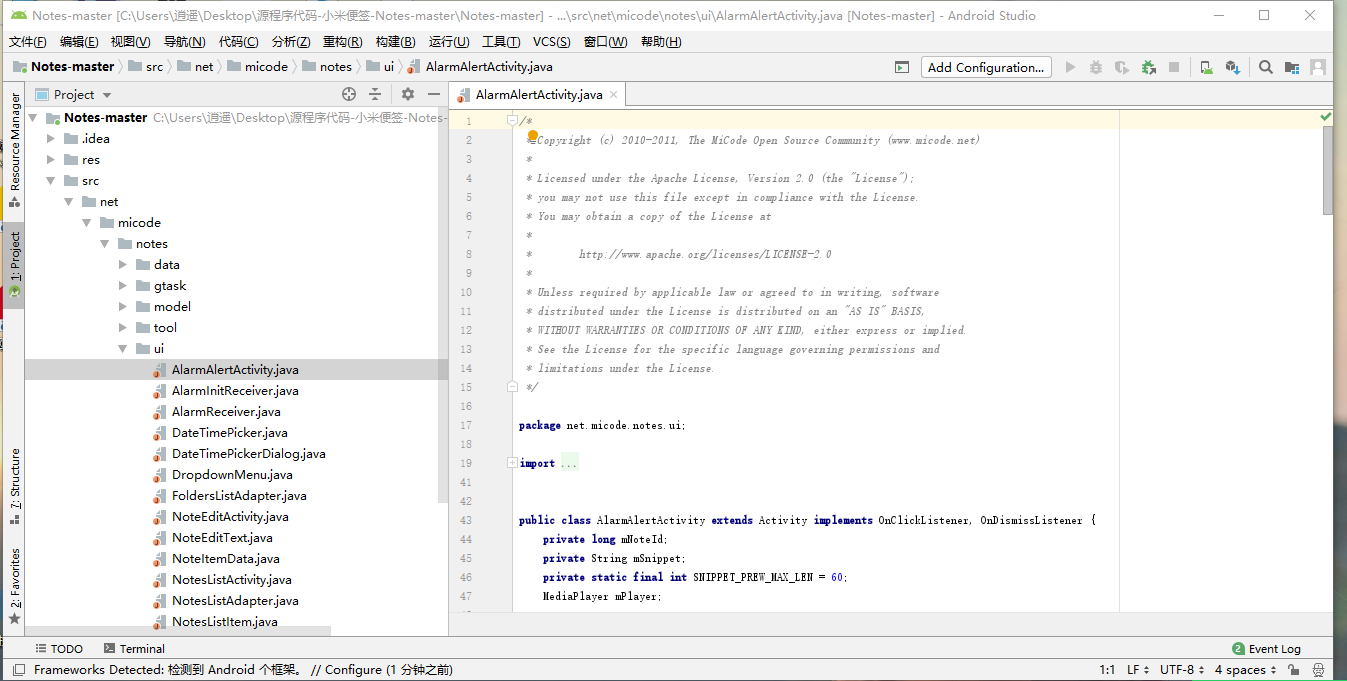Open the UTF-8 encoding selector
The height and width of the screenshot is (681, 1347).
click(1182, 670)
